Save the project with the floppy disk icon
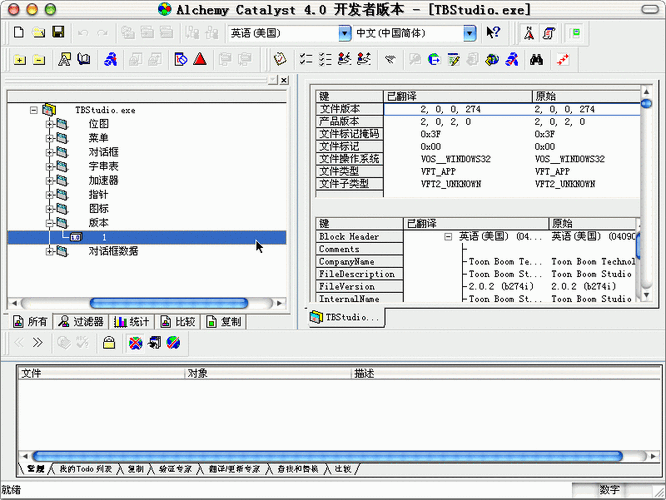The height and width of the screenshot is (500, 666). [x=58, y=32]
